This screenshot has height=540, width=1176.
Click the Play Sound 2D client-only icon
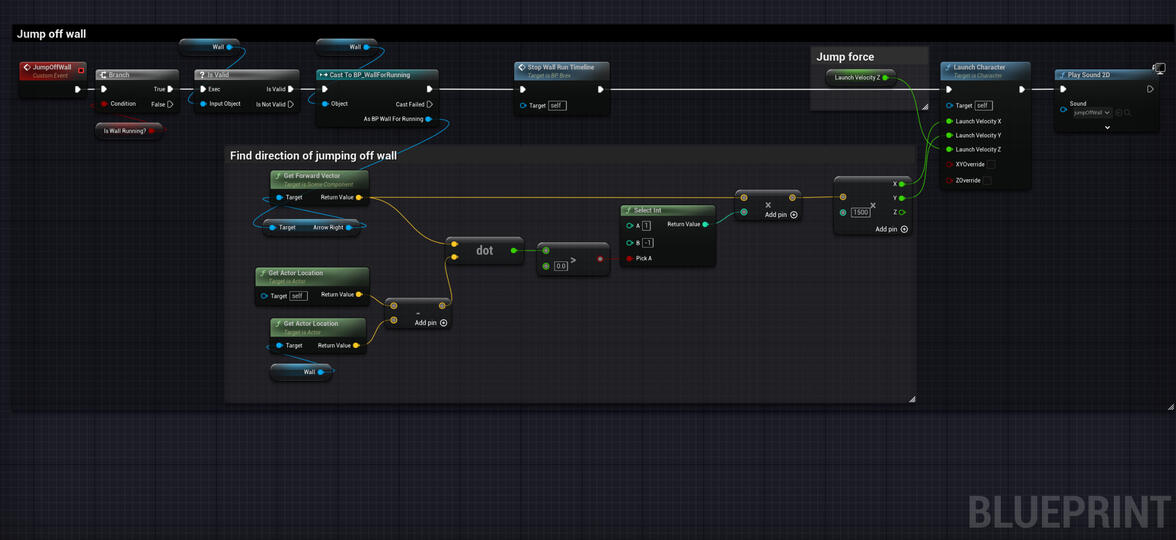(x=1160, y=69)
